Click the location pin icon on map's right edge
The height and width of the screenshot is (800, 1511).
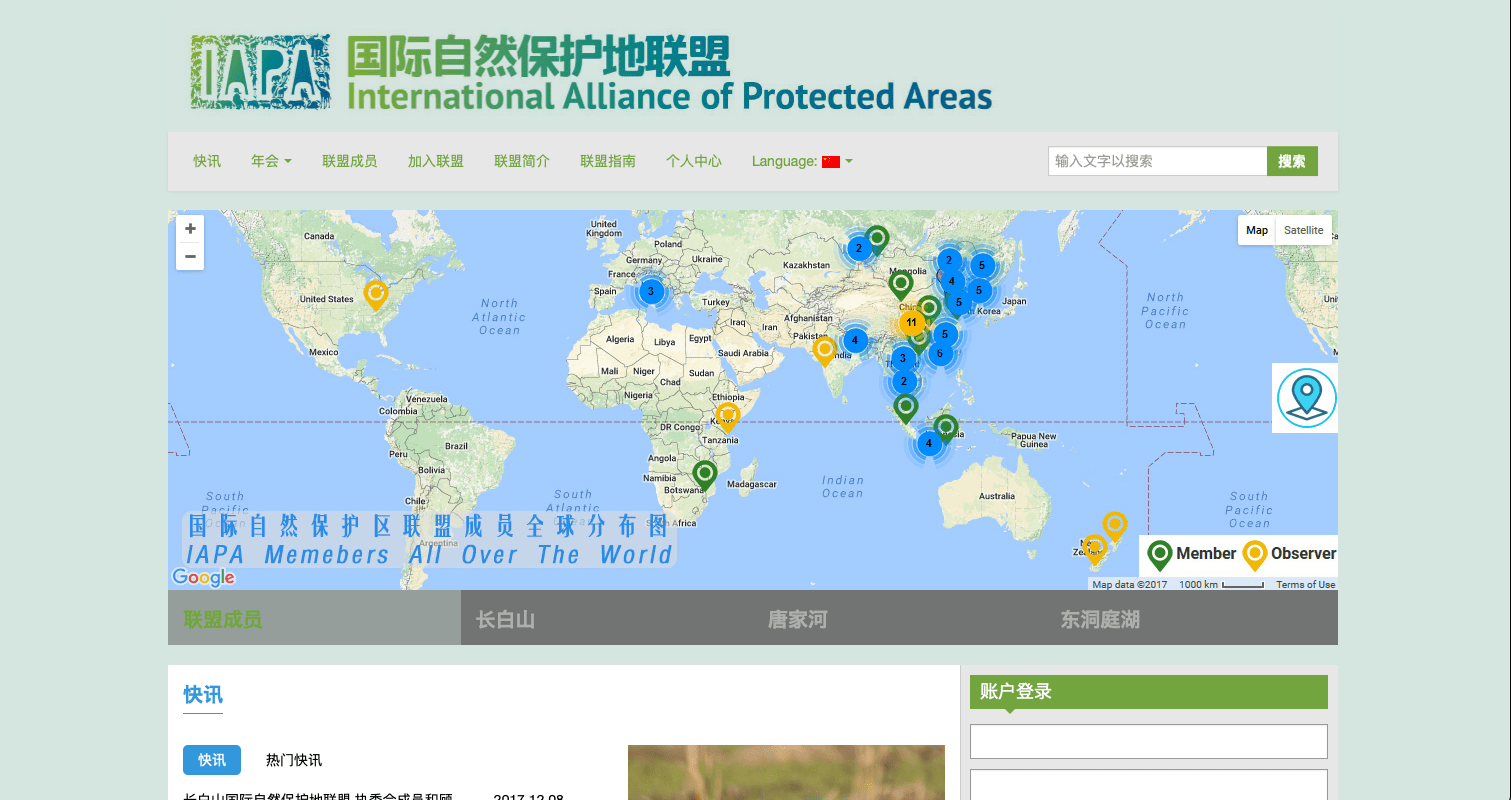coord(1306,397)
